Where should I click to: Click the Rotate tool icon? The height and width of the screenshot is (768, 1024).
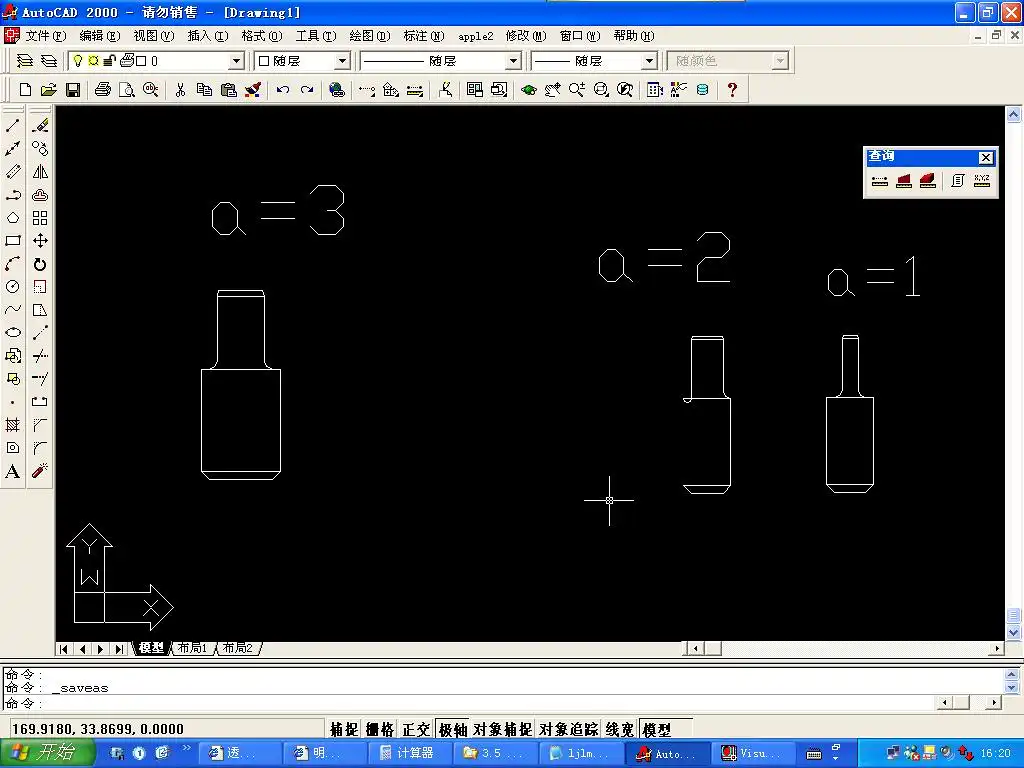pos(40,264)
